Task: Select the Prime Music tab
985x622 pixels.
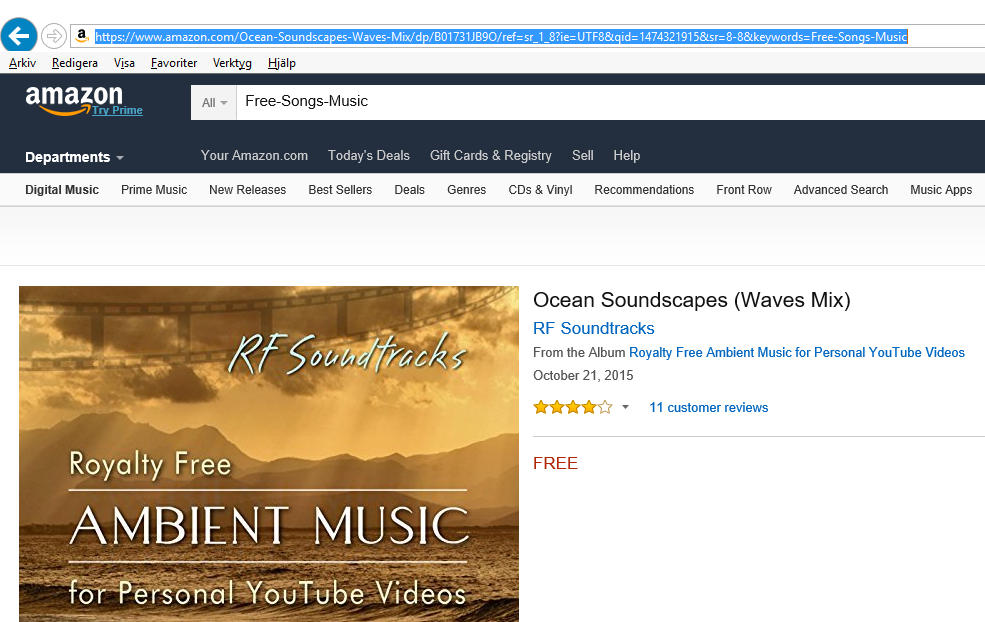Action: tap(154, 190)
